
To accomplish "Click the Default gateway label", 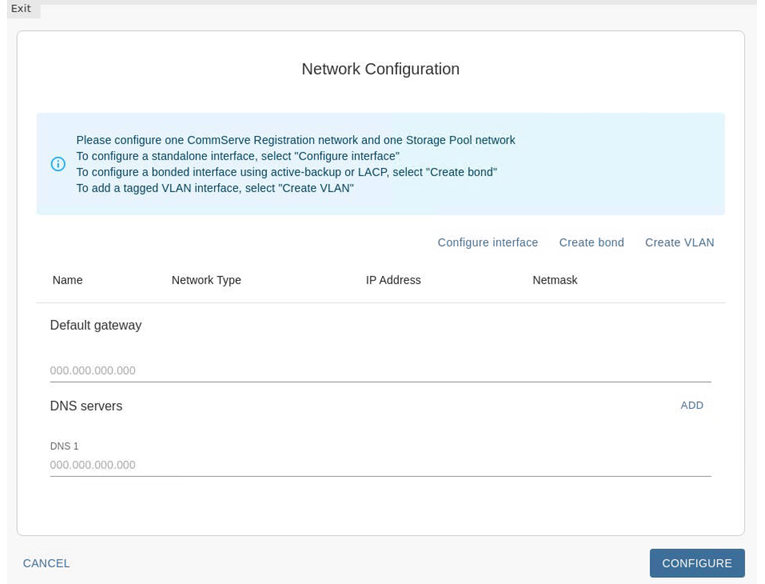I will (96, 325).
